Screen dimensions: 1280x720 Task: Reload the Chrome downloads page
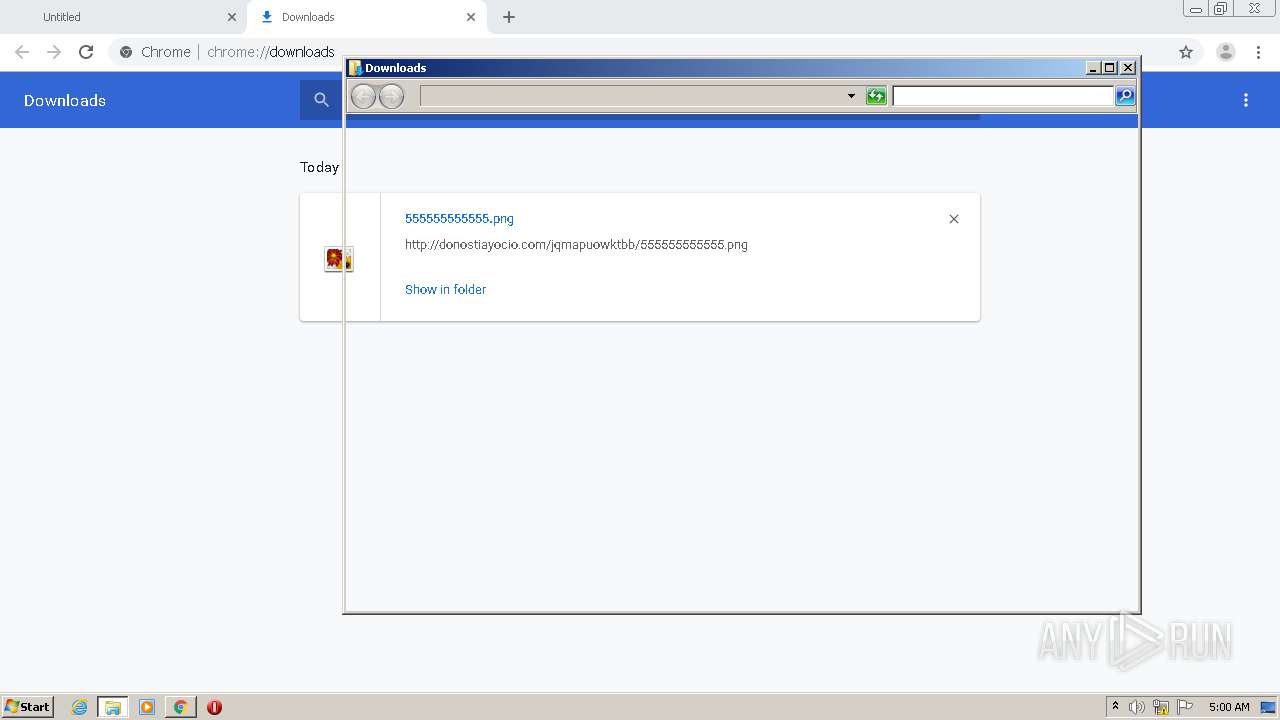click(x=86, y=52)
